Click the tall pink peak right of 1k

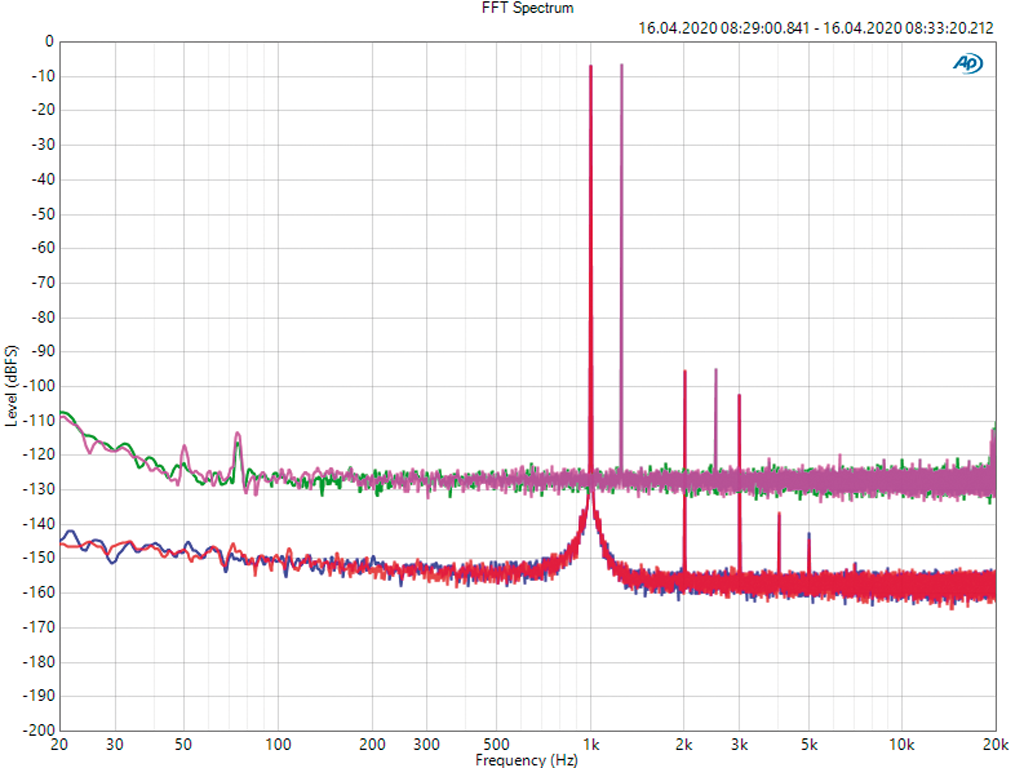tap(621, 66)
